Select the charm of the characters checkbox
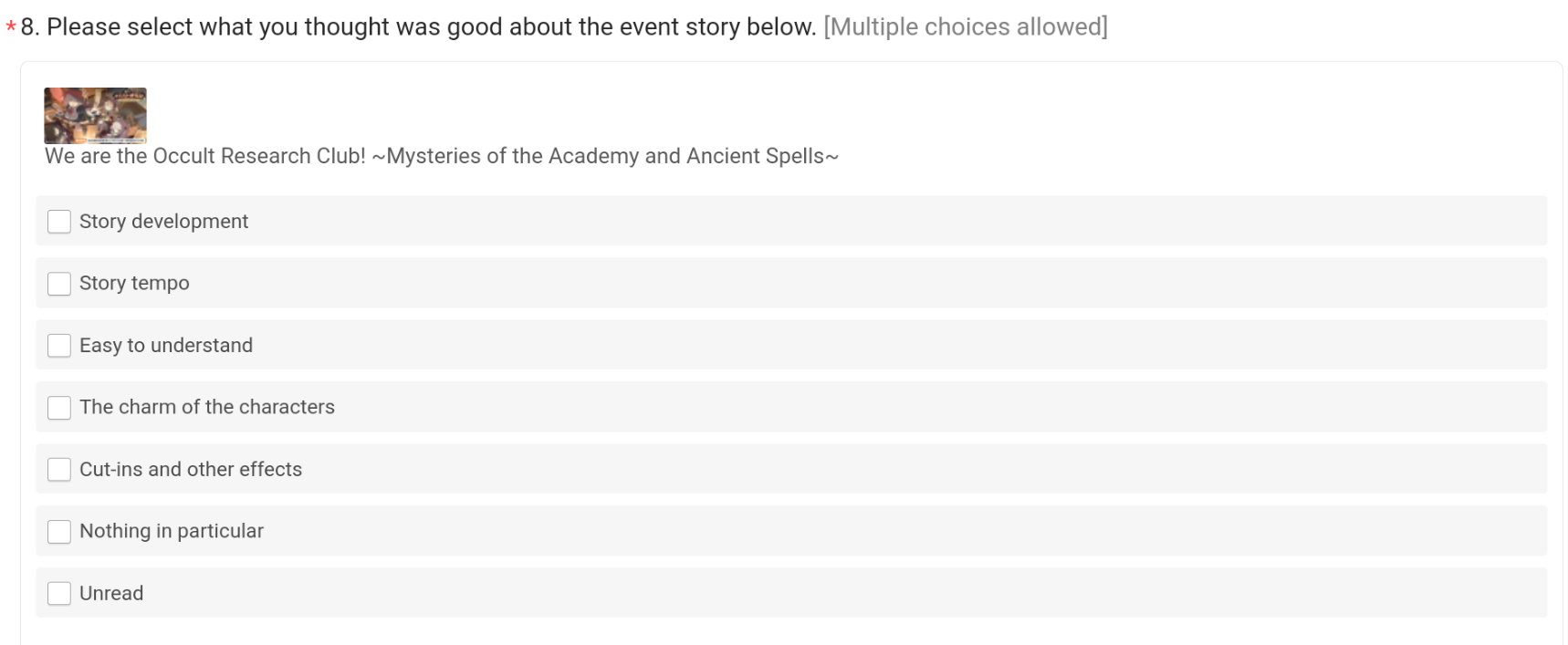This screenshot has width=1568, height=645. (x=59, y=408)
